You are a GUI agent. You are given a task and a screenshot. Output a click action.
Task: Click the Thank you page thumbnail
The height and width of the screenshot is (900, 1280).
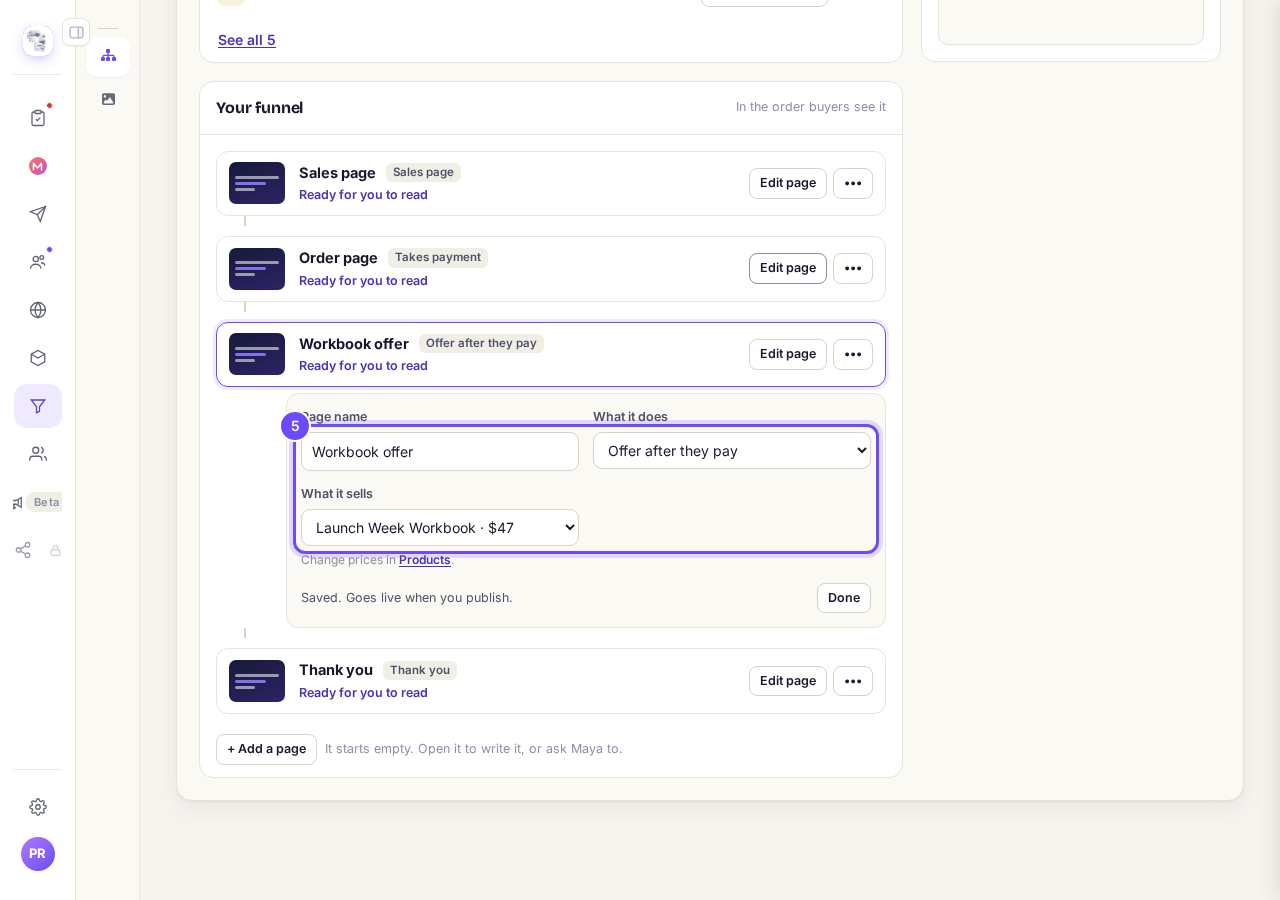click(x=257, y=681)
